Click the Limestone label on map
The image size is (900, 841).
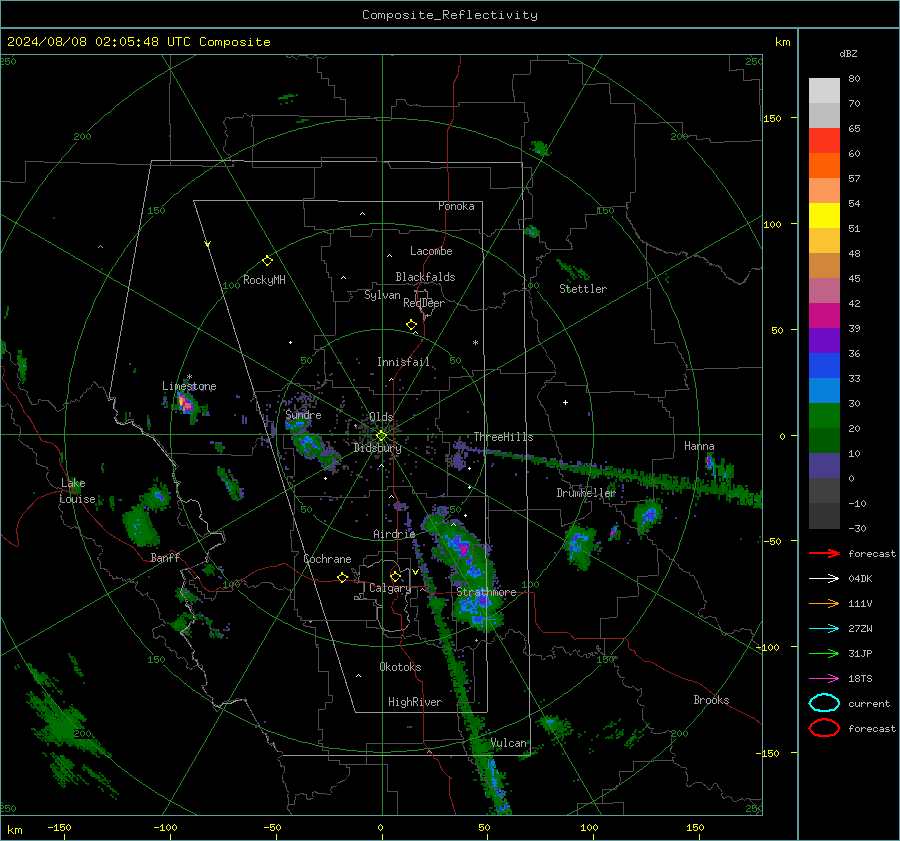pyautogui.click(x=189, y=386)
